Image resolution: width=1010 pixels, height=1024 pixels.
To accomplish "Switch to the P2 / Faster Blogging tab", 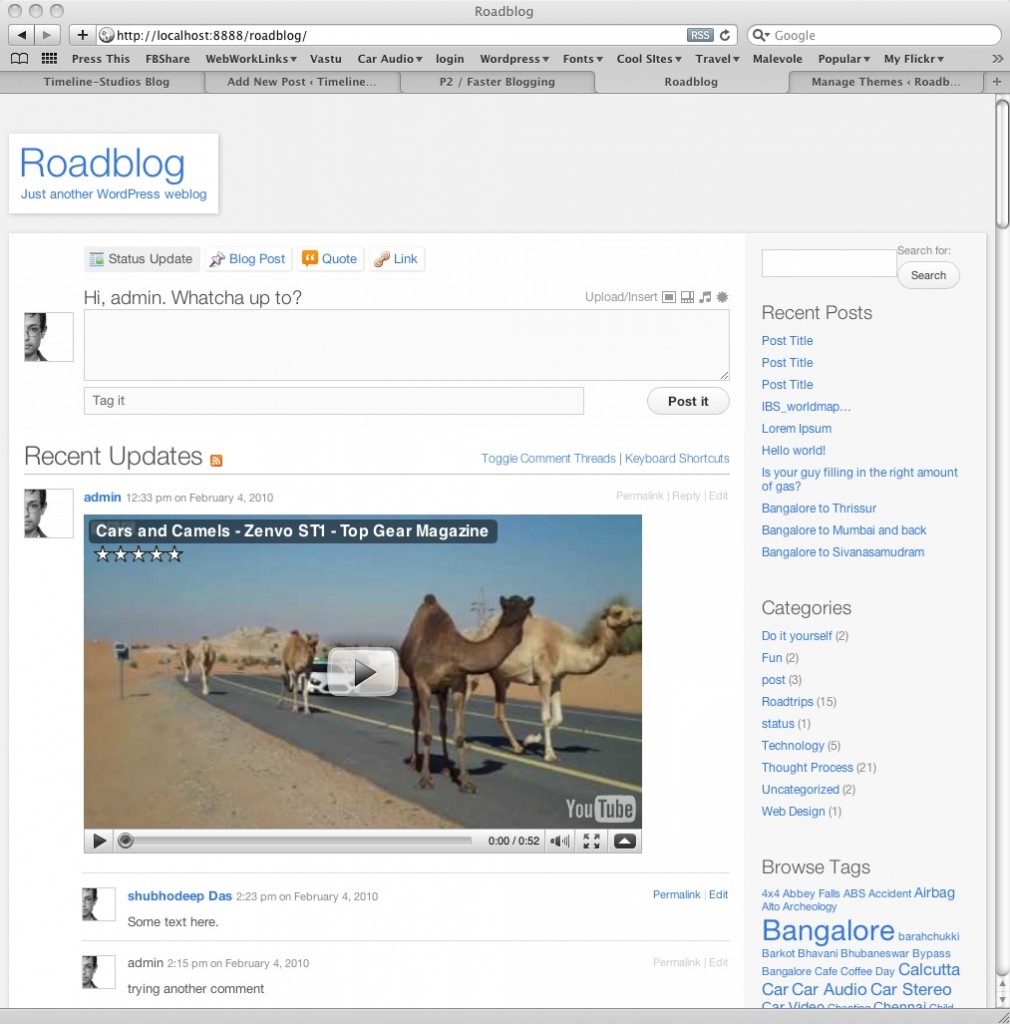I will [497, 82].
